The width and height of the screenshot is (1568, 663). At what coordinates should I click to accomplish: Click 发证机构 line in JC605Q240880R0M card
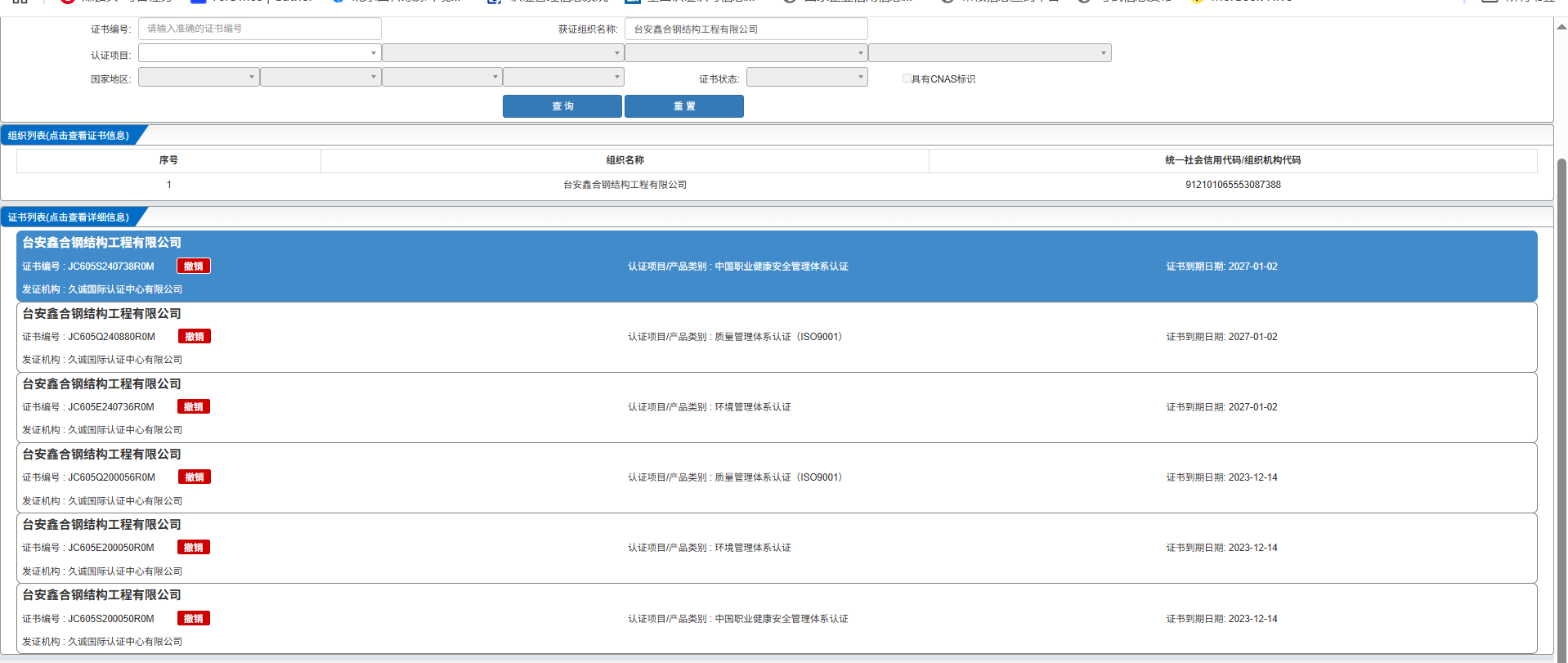102,360
